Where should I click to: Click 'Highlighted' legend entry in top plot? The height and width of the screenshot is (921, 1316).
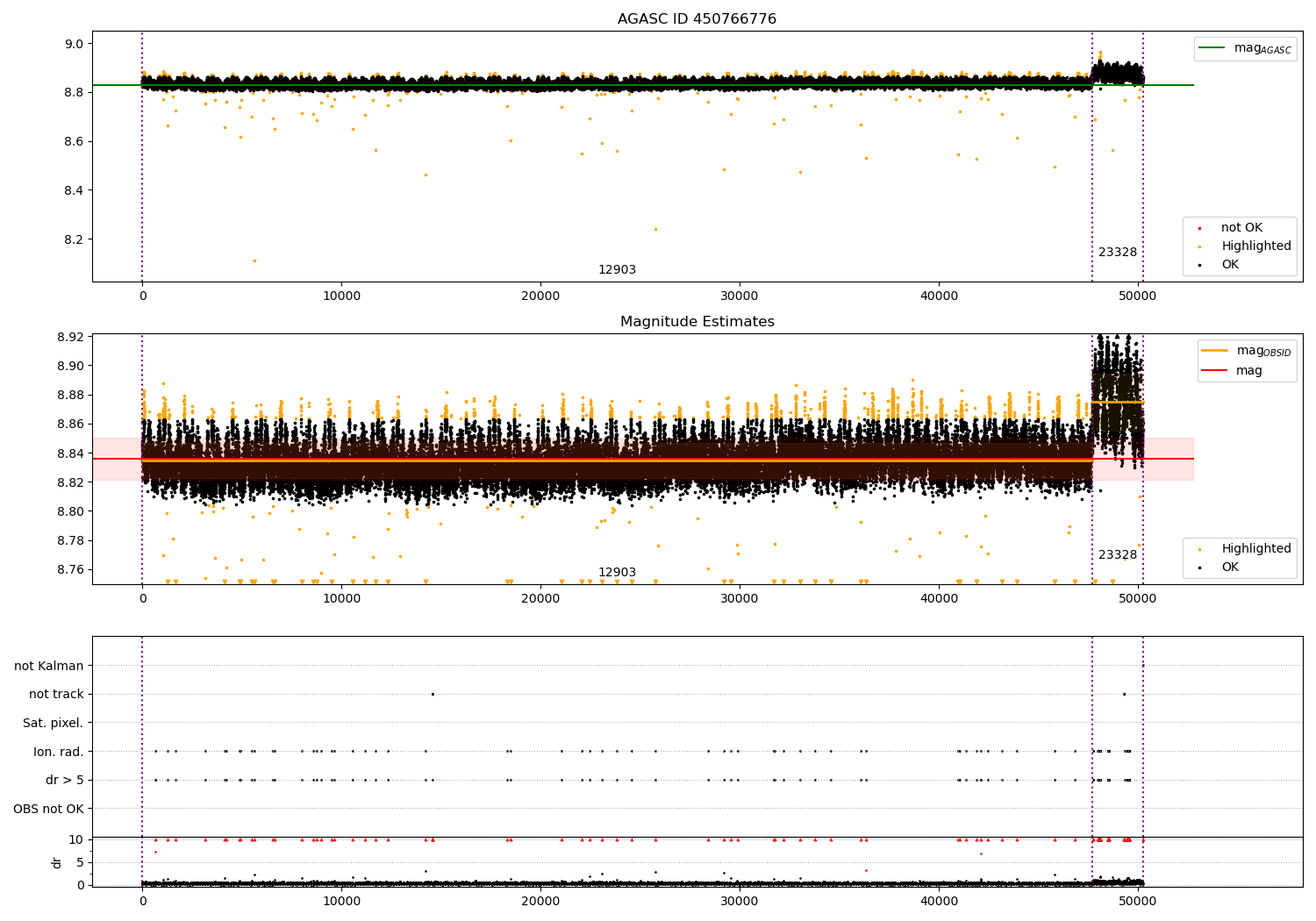[x=1255, y=246]
